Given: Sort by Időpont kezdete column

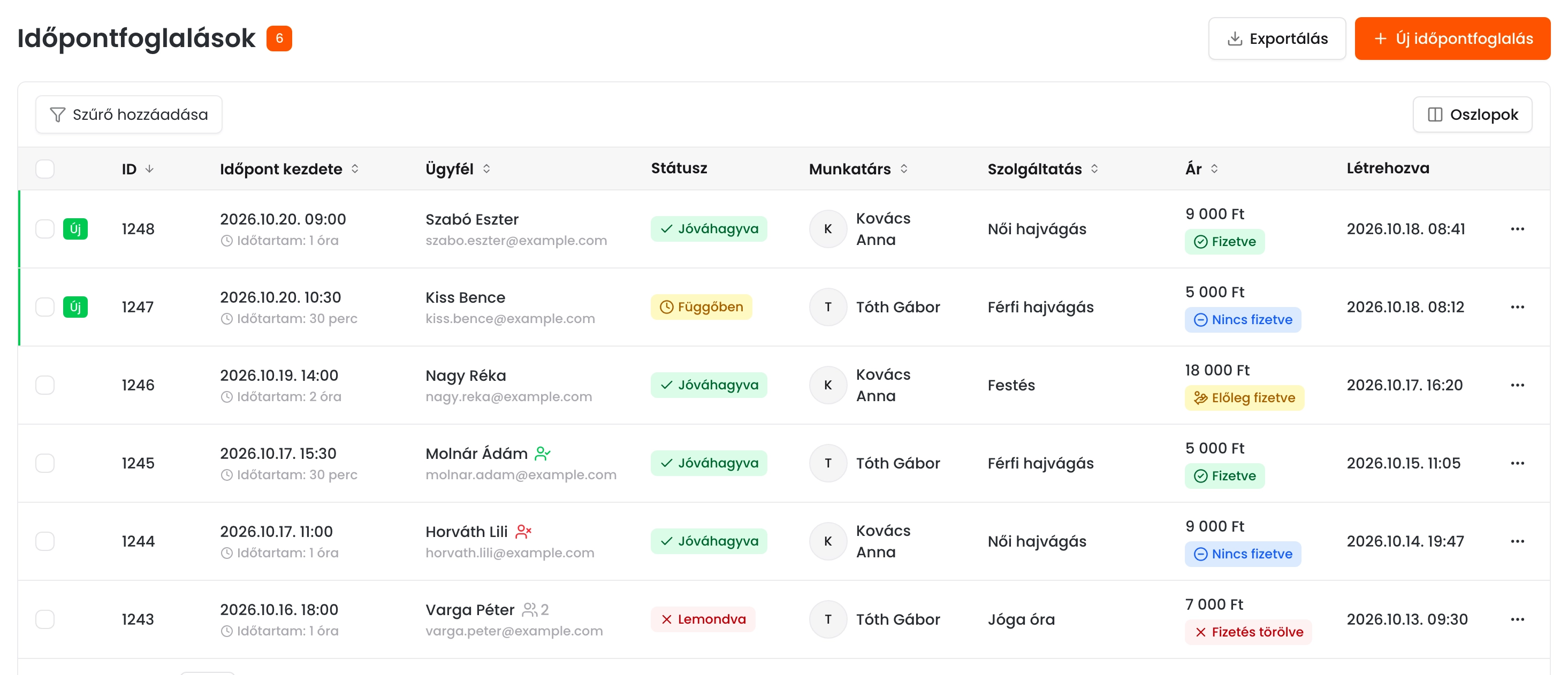Looking at the screenshot, I should (290, 168).
